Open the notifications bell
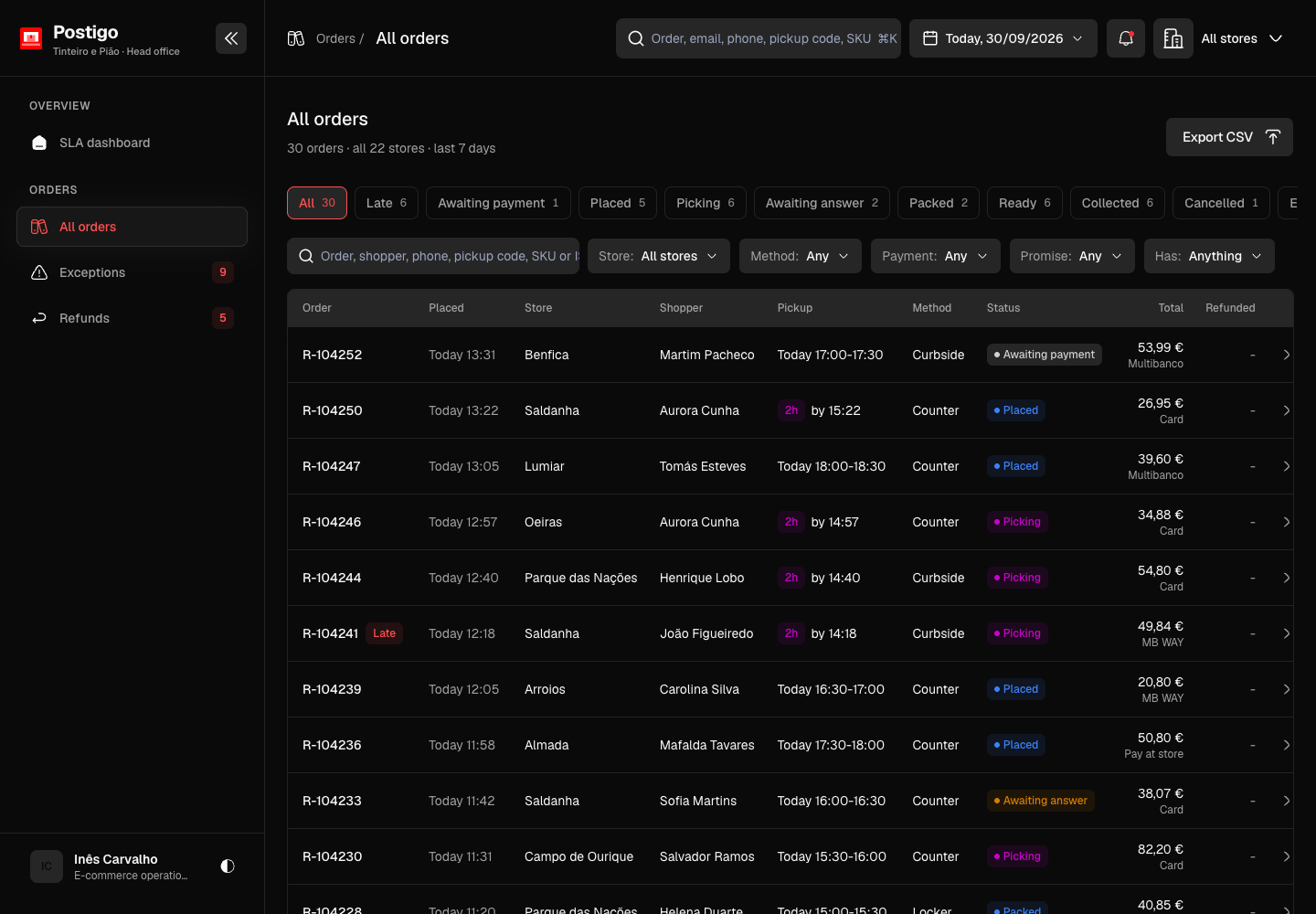Viewport: 1316px width, 914px height. coord(1126,38)
